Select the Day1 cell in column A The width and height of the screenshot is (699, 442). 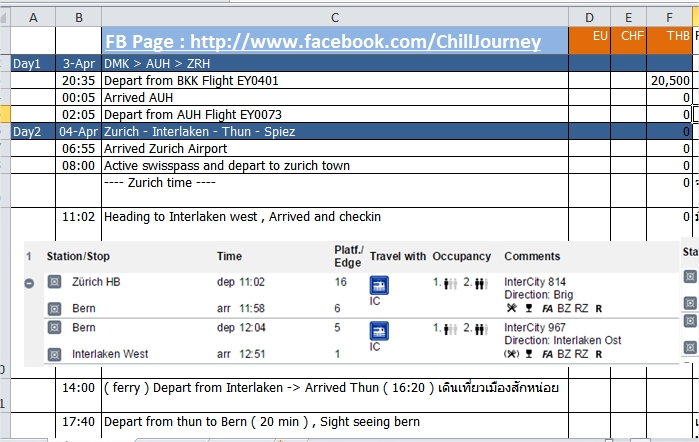coord(33,63)
